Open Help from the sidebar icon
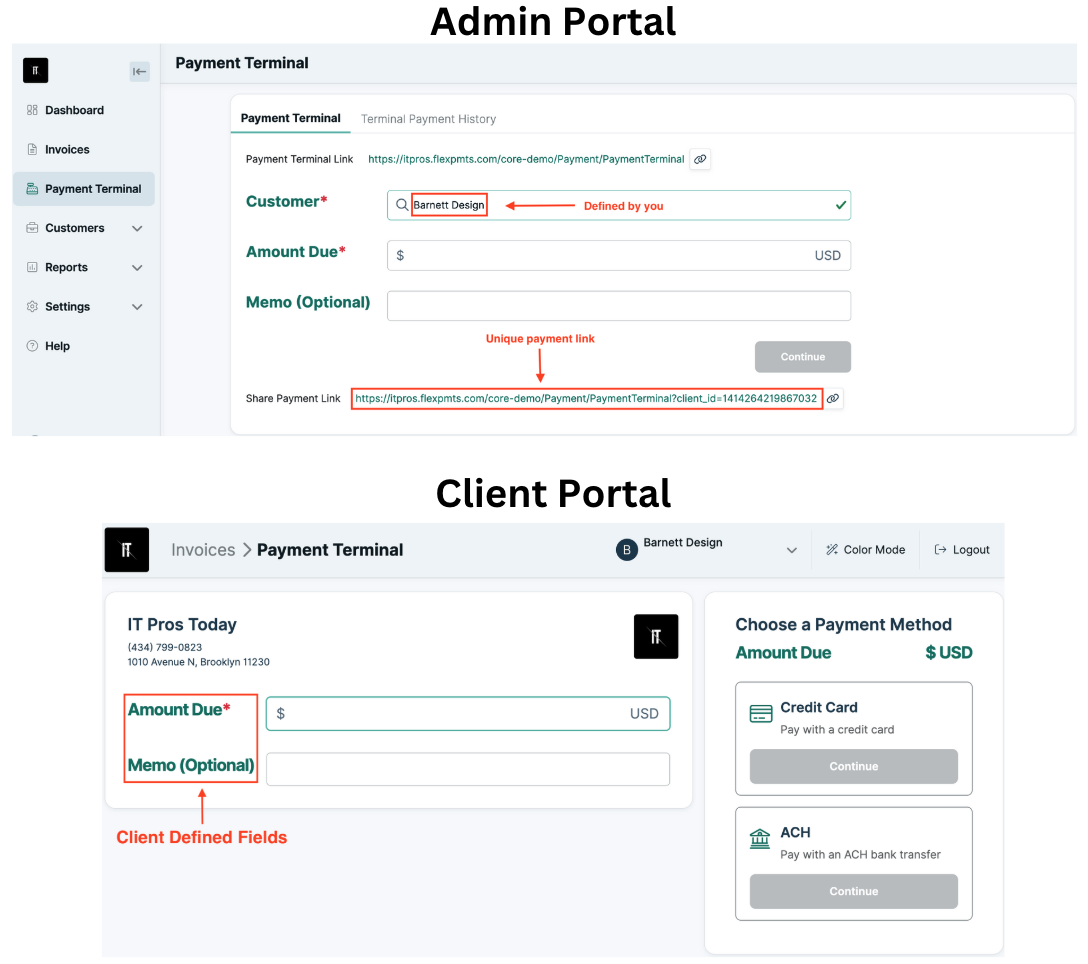Image resolution: width=1088 pixels, height=964 pixels. (x=30, y=346)
